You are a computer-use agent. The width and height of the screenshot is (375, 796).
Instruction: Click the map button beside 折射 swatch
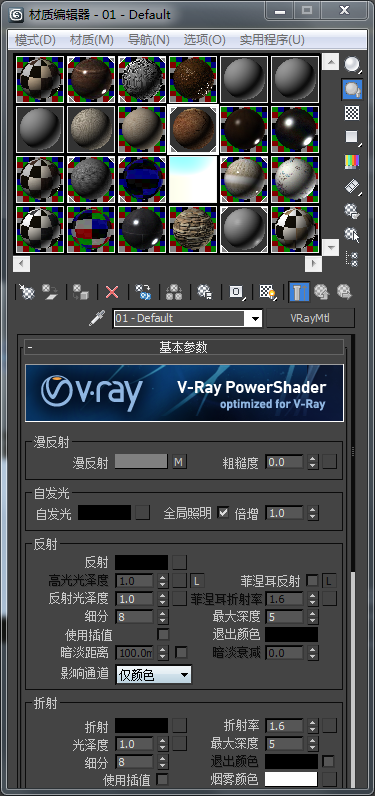pyautogui.click(x=179, y=725)
